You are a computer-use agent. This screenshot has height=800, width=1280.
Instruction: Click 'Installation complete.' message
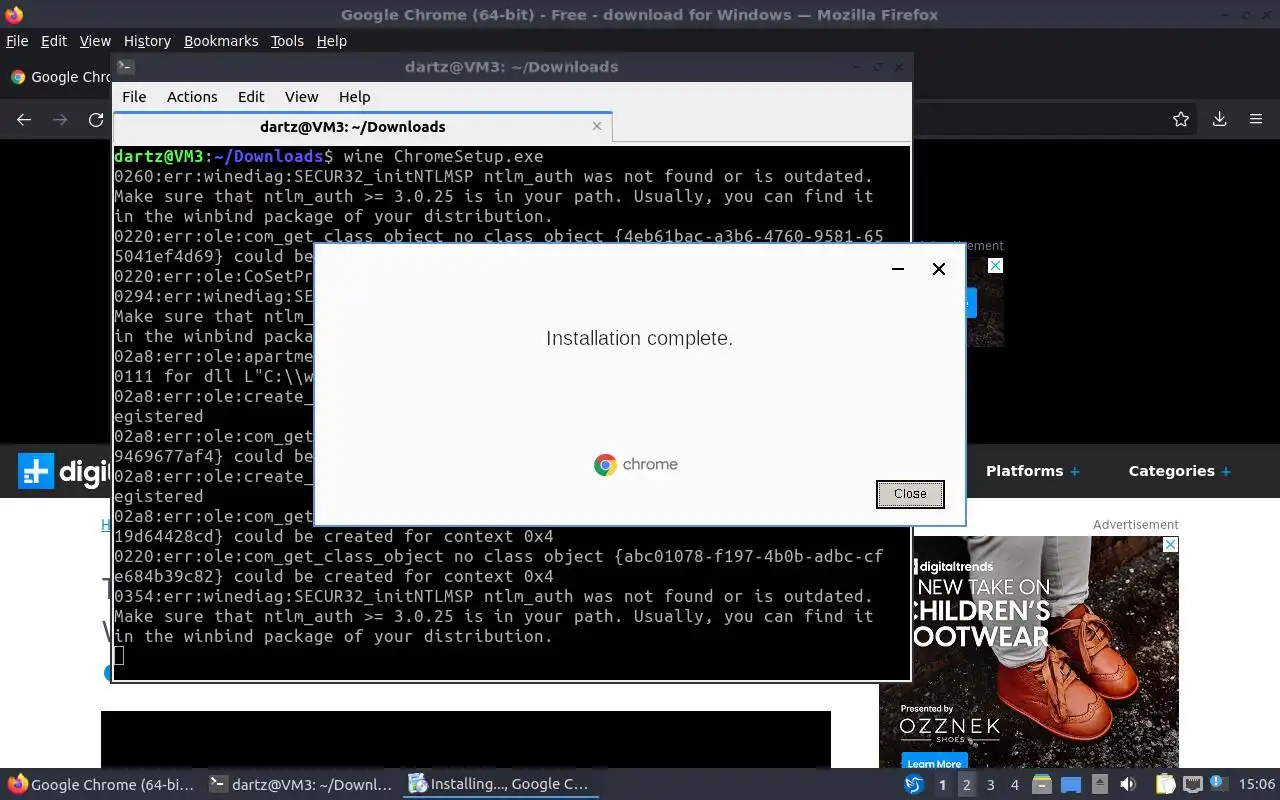(x=639, y=338)
